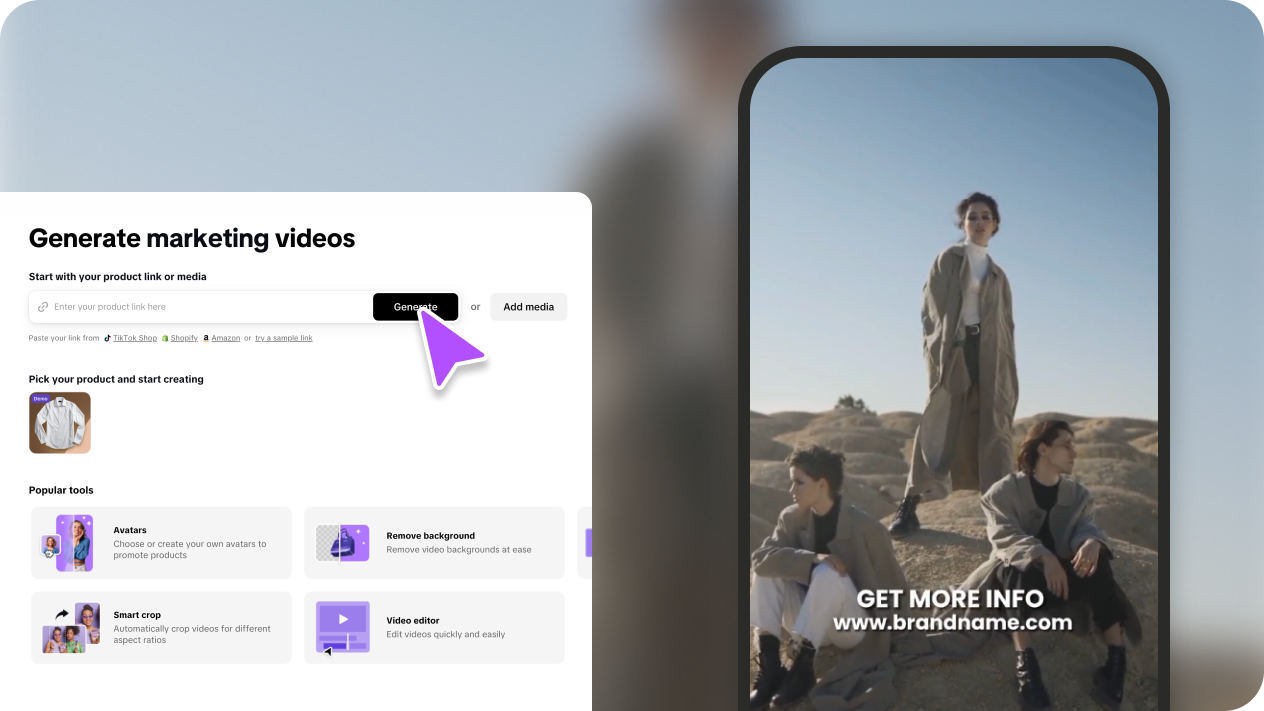This screenshot has height=711, width=1264.
Task: Open the Shopify link
Action: coord(184,338)
